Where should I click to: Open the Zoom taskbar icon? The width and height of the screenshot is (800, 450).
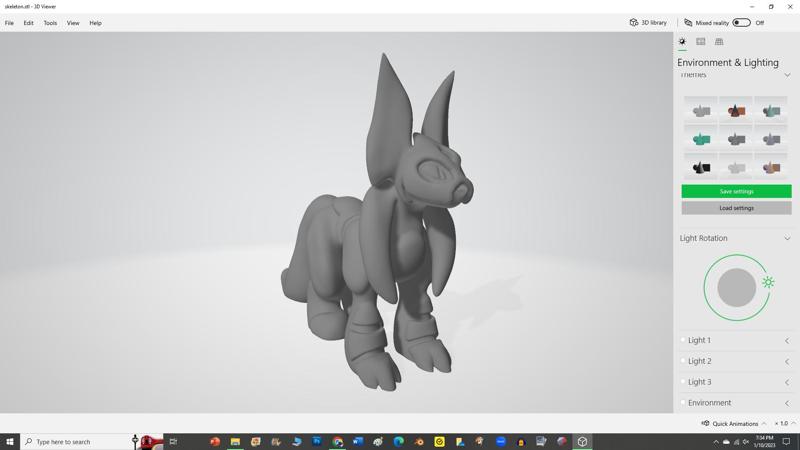501,441
